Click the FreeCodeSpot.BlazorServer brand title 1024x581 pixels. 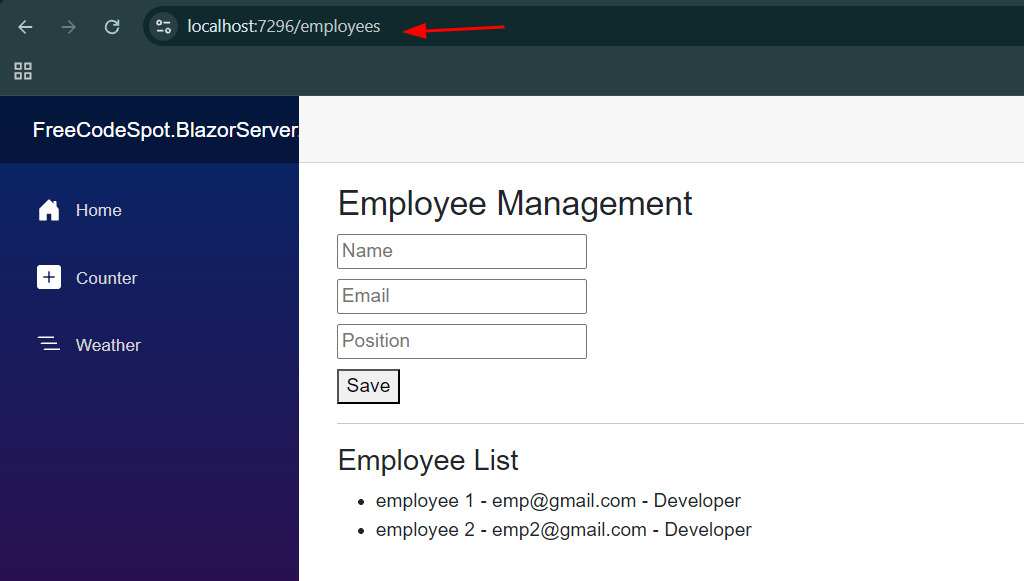165,130
